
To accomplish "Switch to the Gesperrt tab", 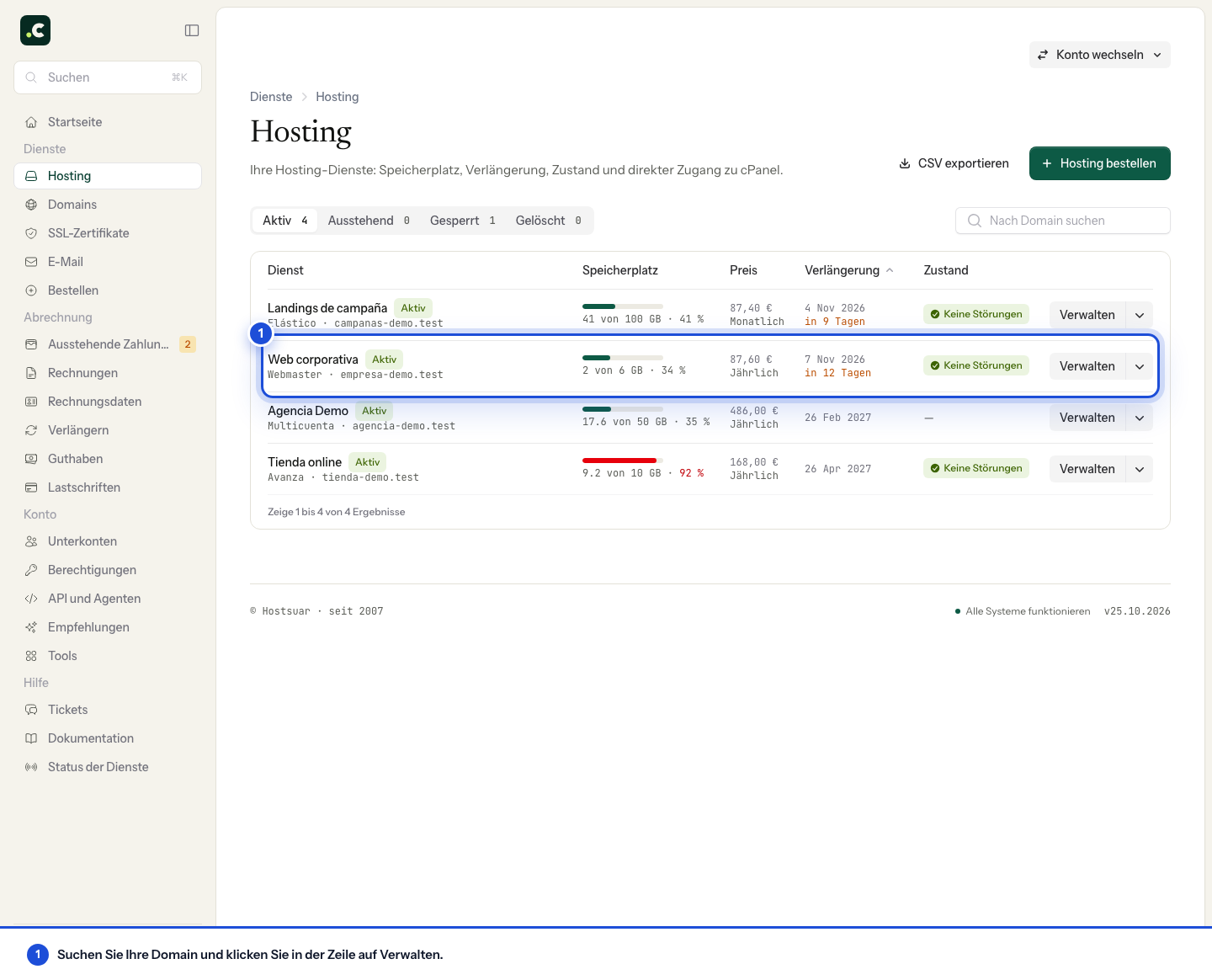I will [463, 221].
